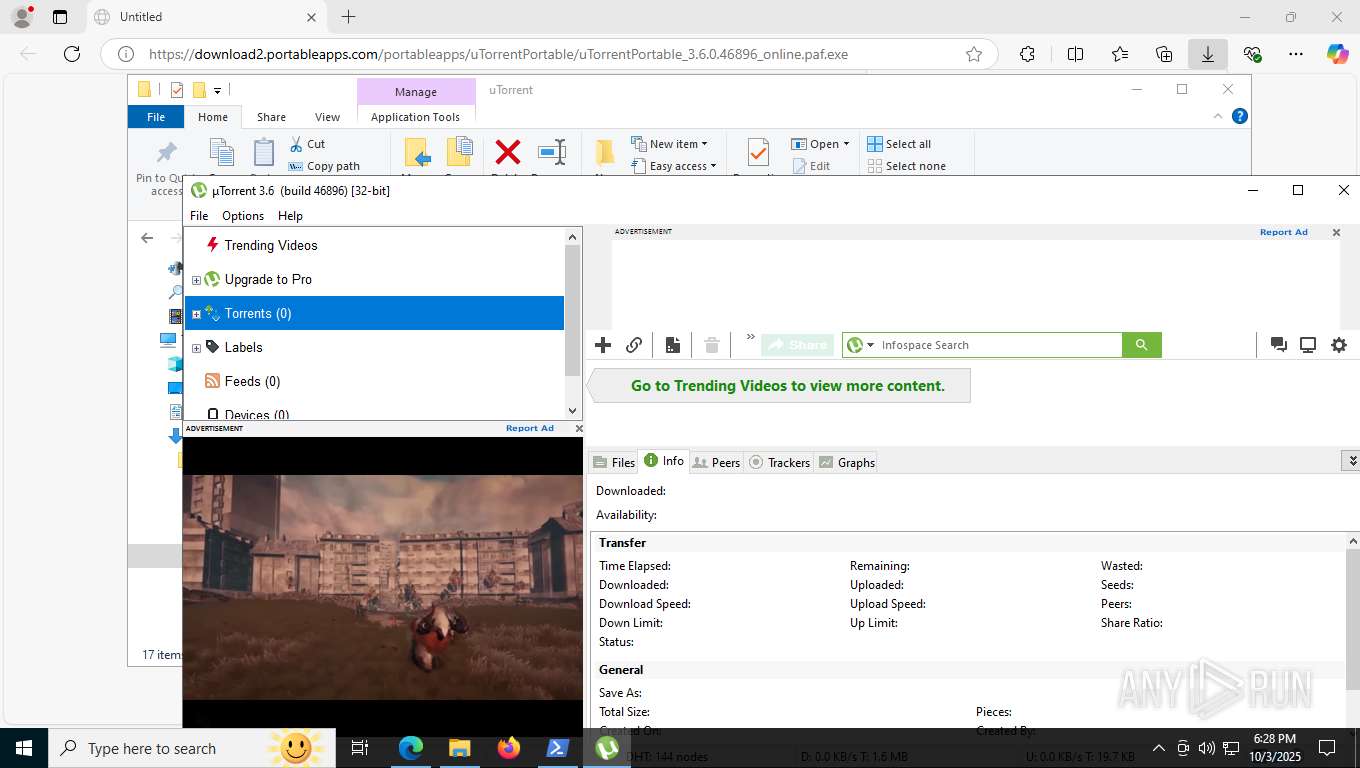This screenshot has width=1360, height=768.
Task: Open Edge Extensions puzzle icon
Action: click(1027, 54)
